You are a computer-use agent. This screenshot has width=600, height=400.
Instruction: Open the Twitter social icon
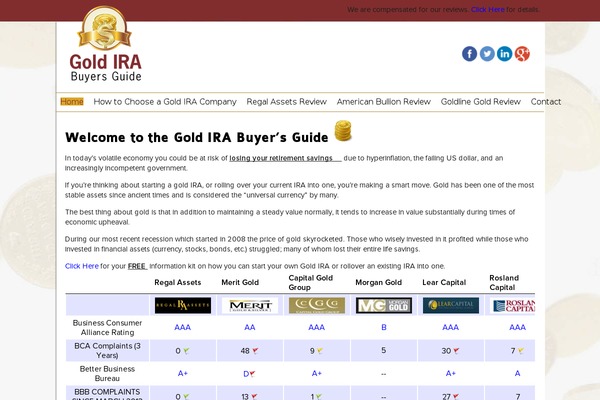tap(487, 54)
